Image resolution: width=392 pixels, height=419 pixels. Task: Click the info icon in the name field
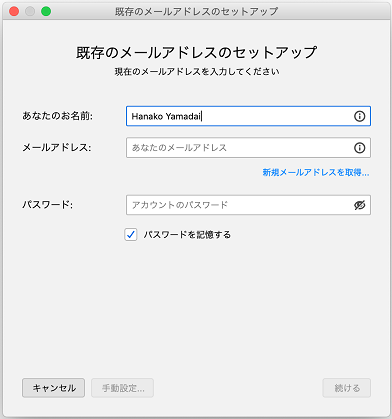(359, 116)
